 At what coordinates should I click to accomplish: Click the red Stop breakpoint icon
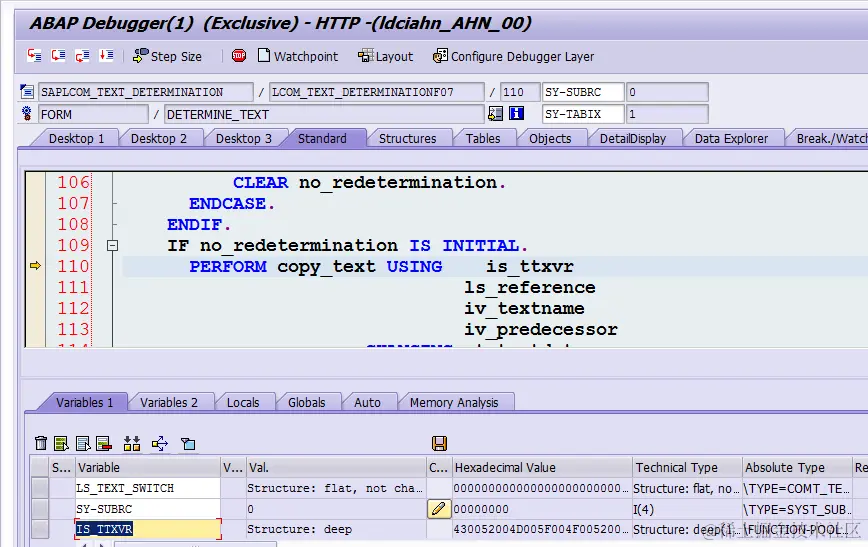239,55
